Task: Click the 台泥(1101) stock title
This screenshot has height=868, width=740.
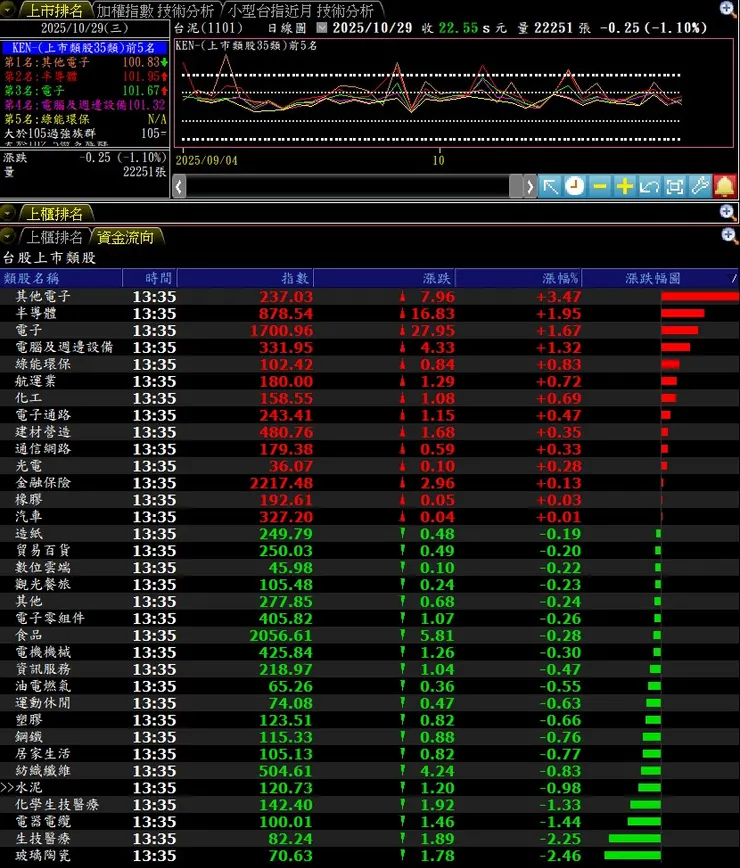Action: (x=208, y=28)
